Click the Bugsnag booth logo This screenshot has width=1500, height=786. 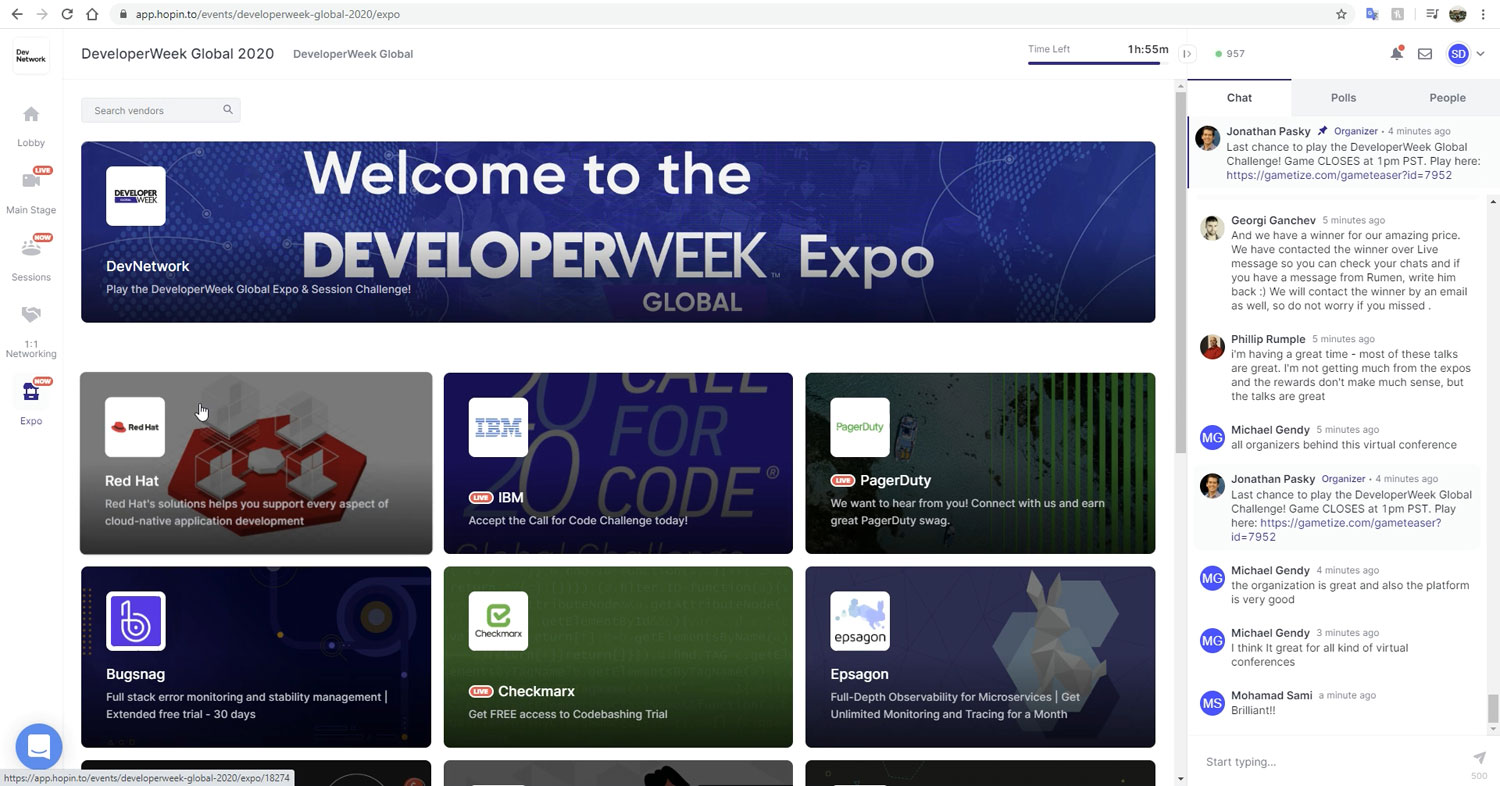point(135,621)
